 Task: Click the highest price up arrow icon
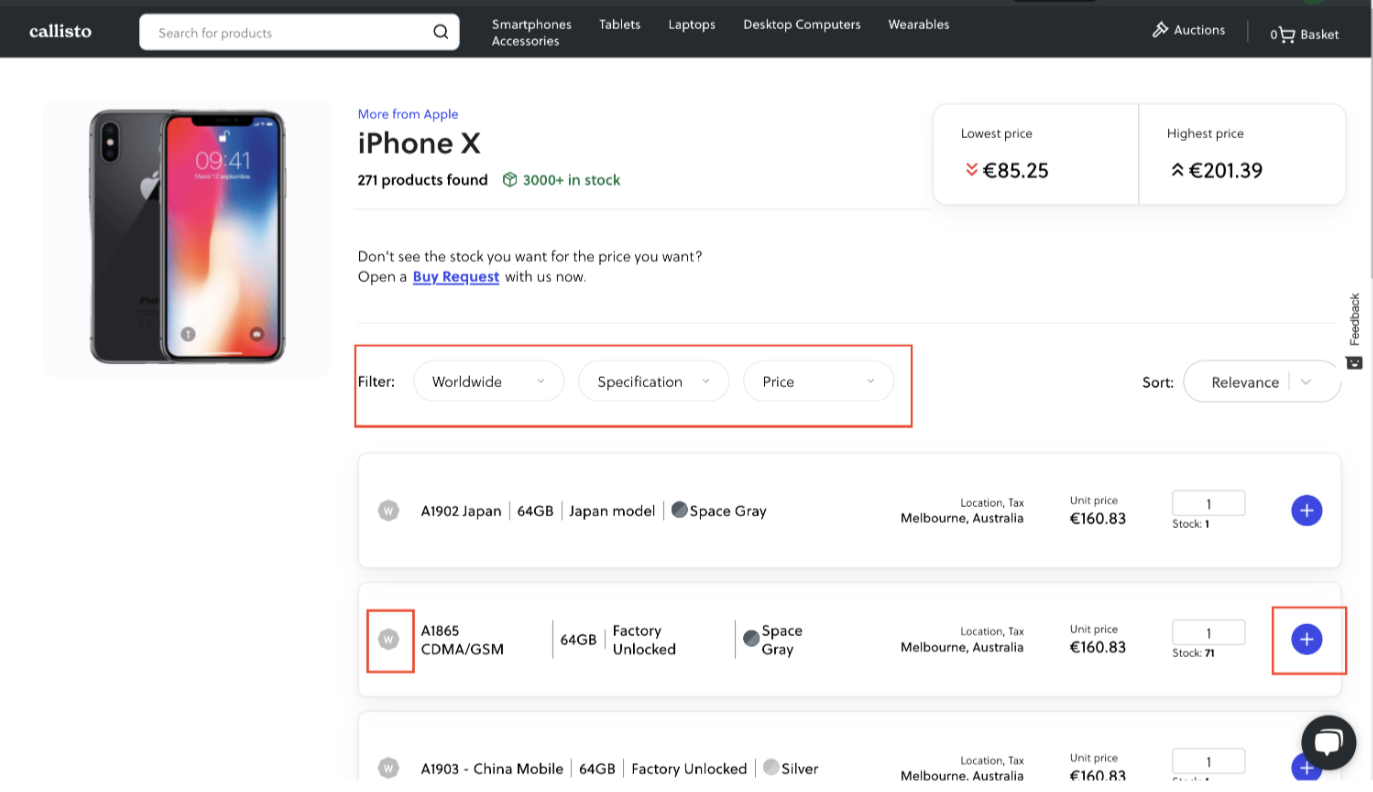pyautogui.click(x=1177, y=170)
